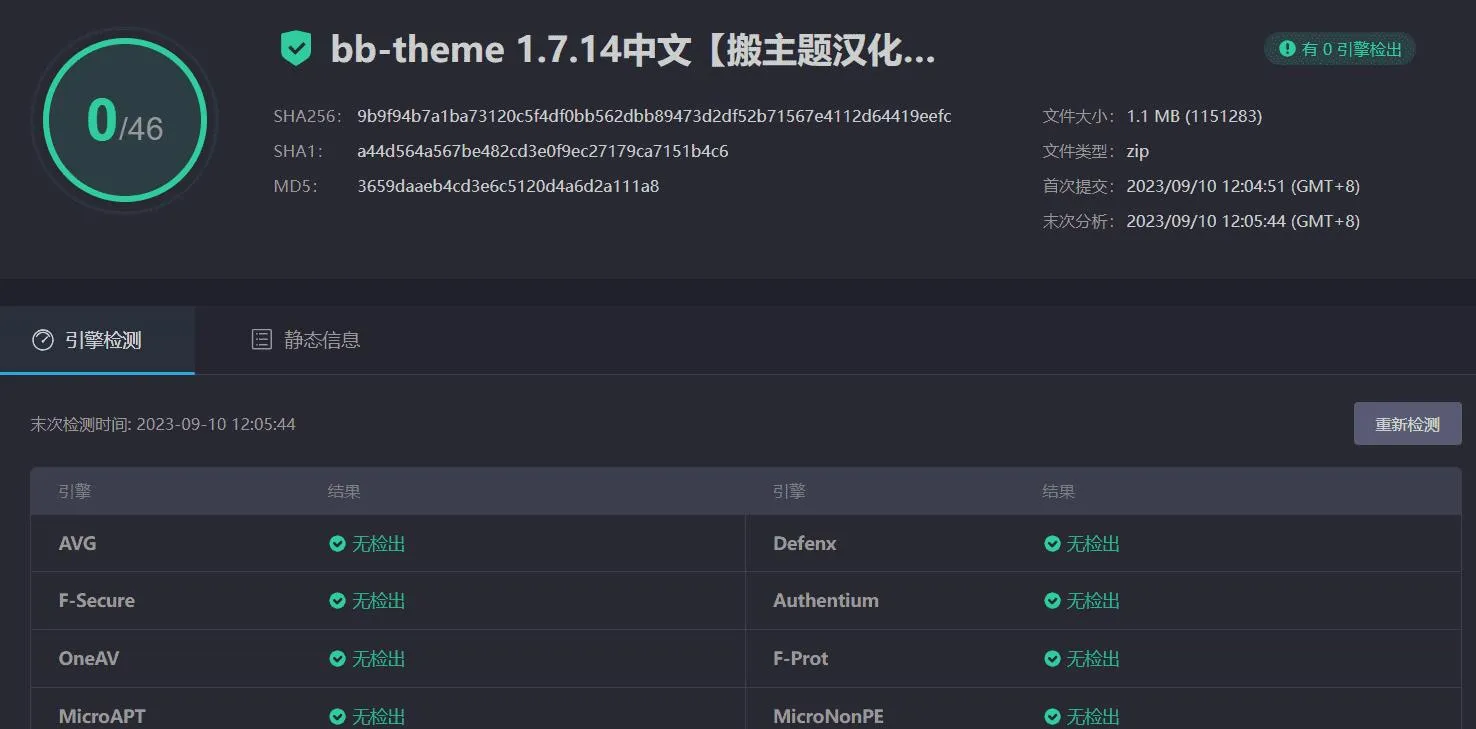Click the right 结果 column header
The image size is (1476, 729).
pyautogui.click(x=1058, y=492)
